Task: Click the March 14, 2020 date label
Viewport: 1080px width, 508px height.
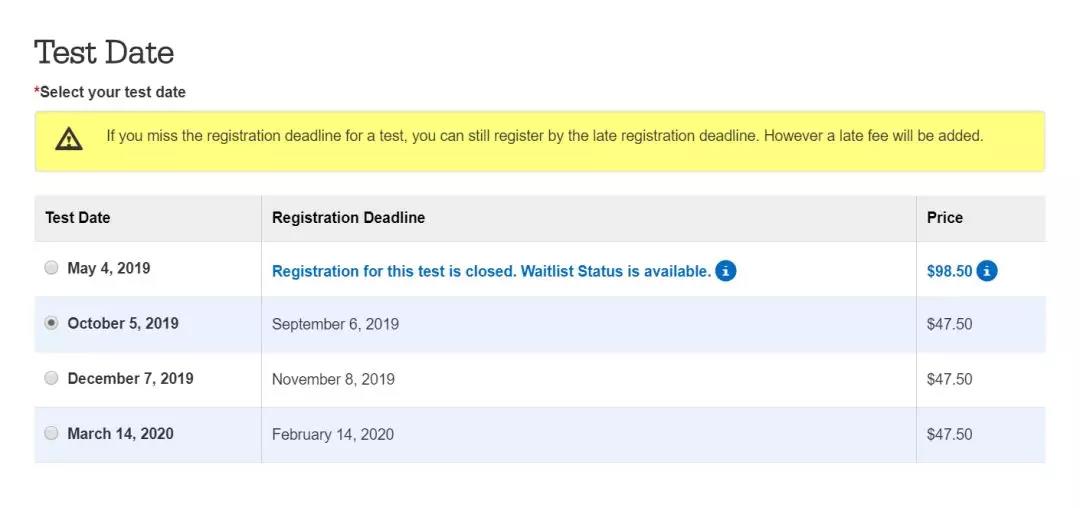Action: 120,433
